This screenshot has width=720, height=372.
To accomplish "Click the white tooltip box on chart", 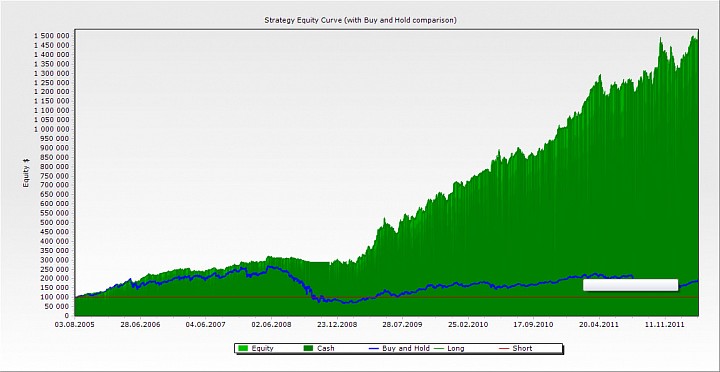I will [x=630, y=285].
